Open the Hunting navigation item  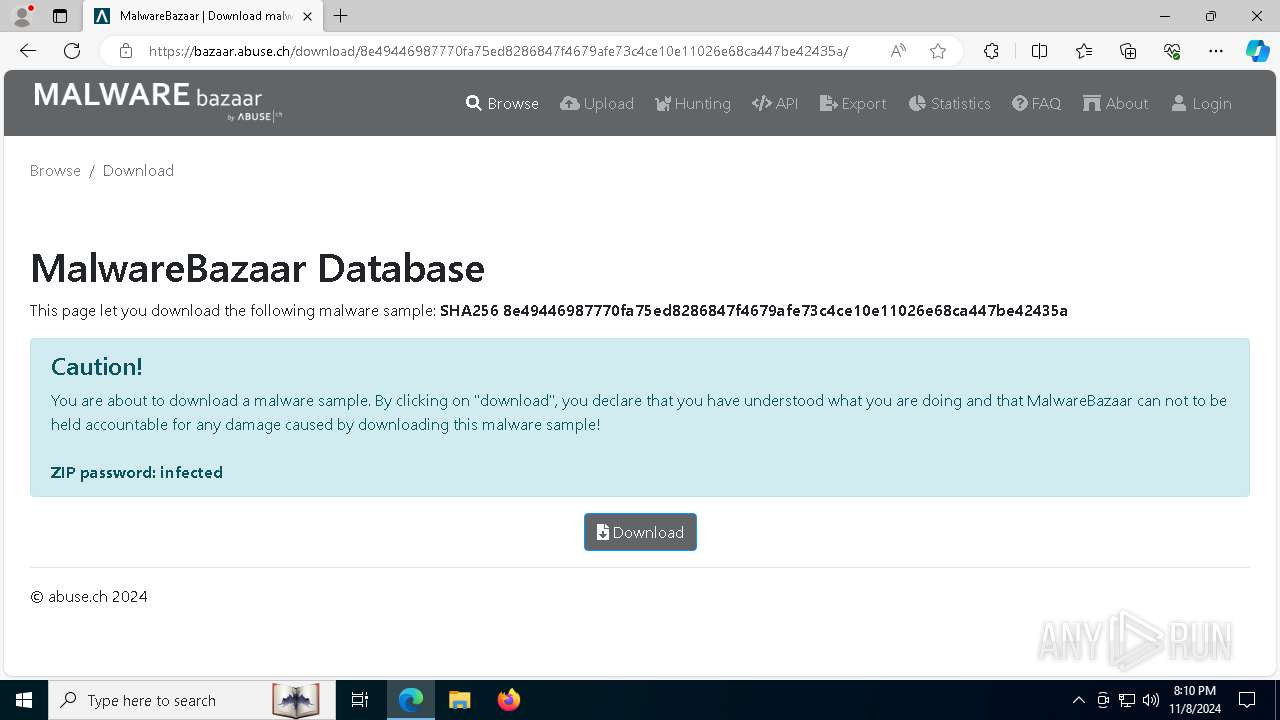[x=693, y=103]
